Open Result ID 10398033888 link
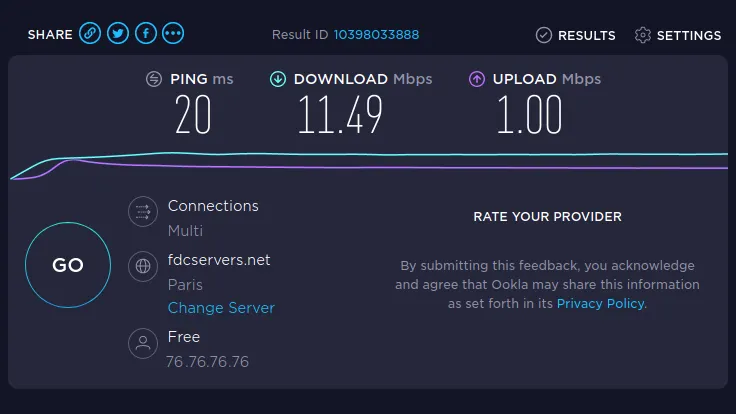This screenshot has height=414, width=736. [x=376, y=35]
